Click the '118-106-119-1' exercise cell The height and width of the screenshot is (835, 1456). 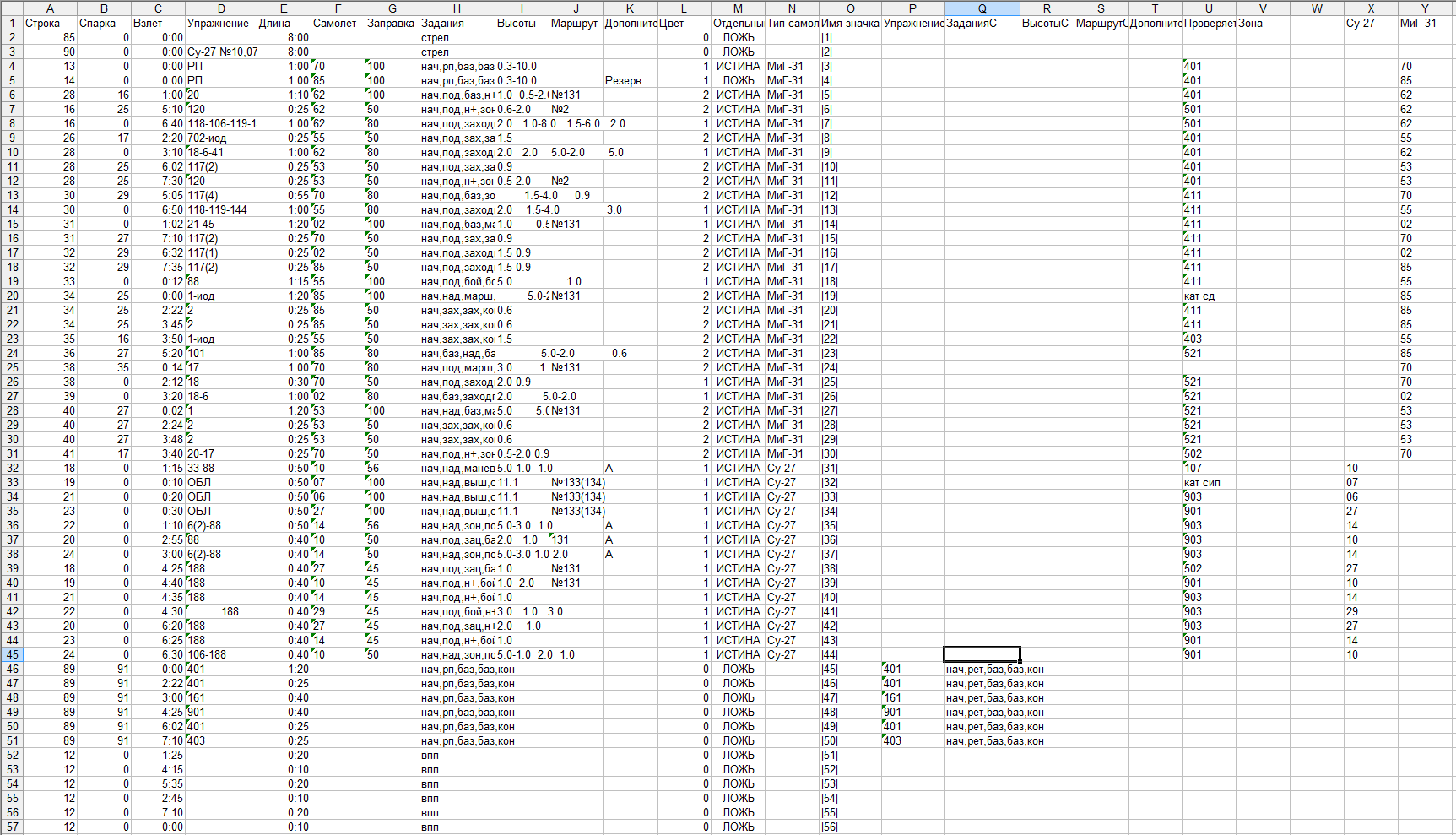click(x=221, y=123)
